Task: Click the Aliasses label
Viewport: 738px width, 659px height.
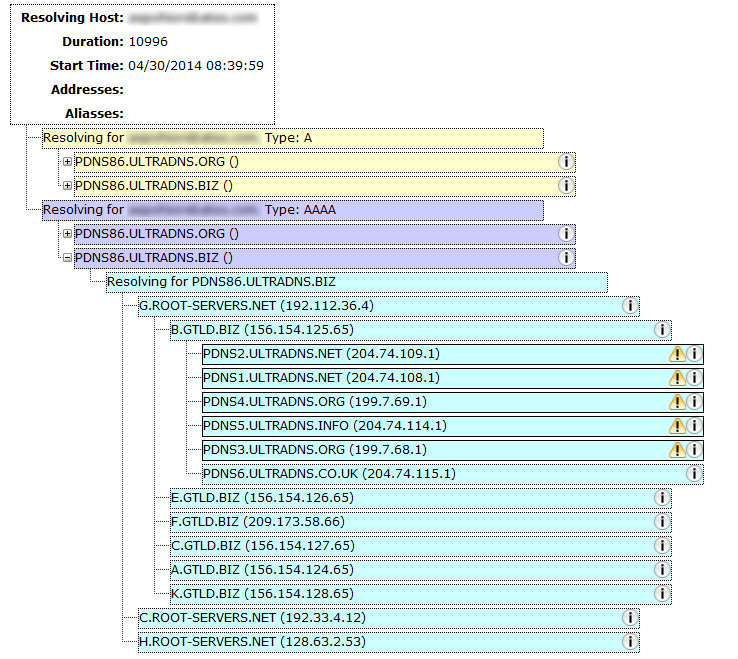Action: point(95,113)
